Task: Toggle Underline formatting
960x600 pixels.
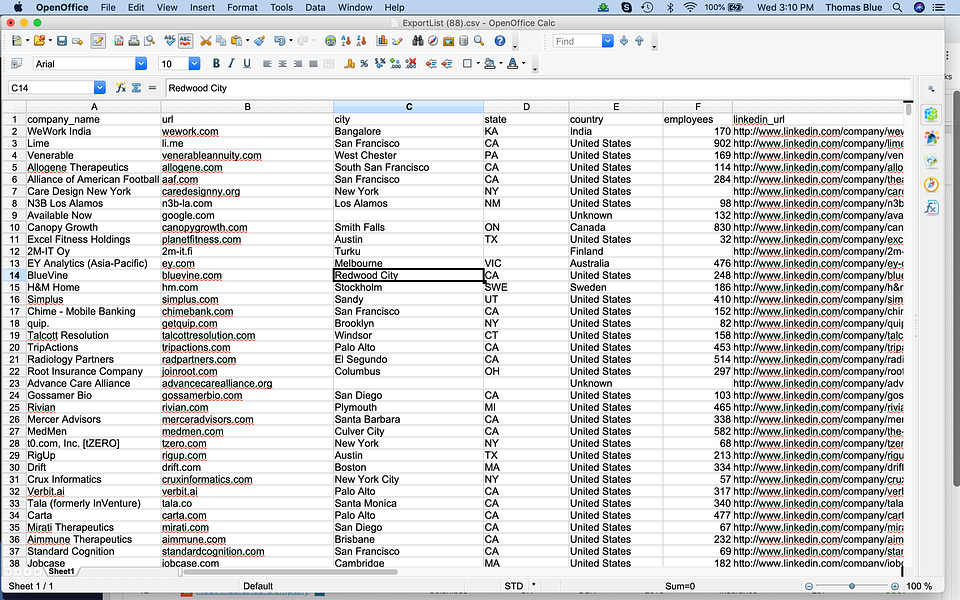Action: pyautogui.click(x=247, y=63)
